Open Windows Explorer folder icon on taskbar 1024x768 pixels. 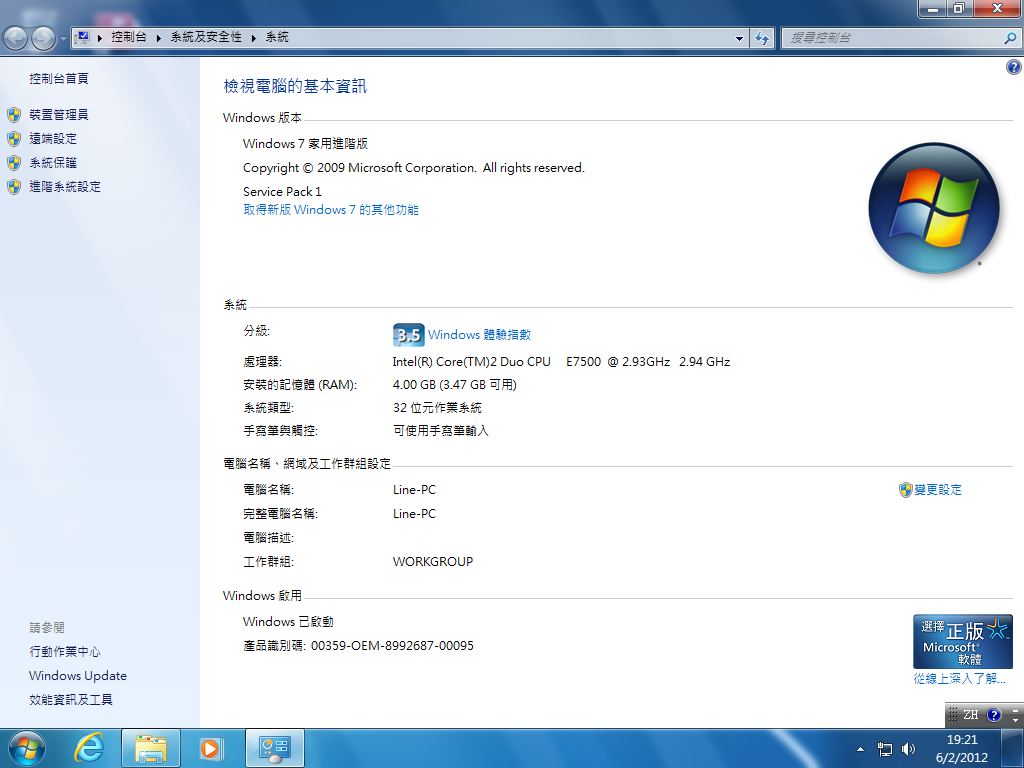pos(151,748)
